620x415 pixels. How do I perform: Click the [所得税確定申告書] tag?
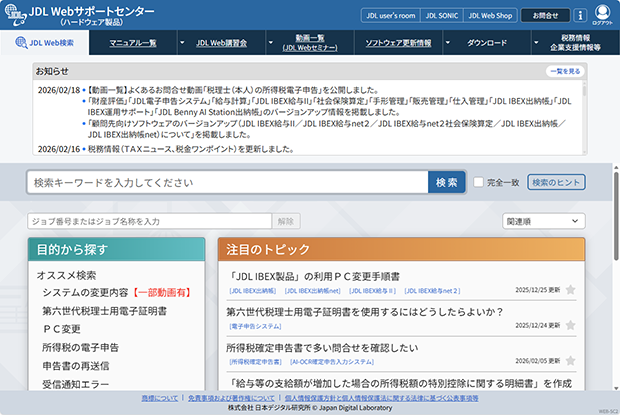(x=255, y=362)
